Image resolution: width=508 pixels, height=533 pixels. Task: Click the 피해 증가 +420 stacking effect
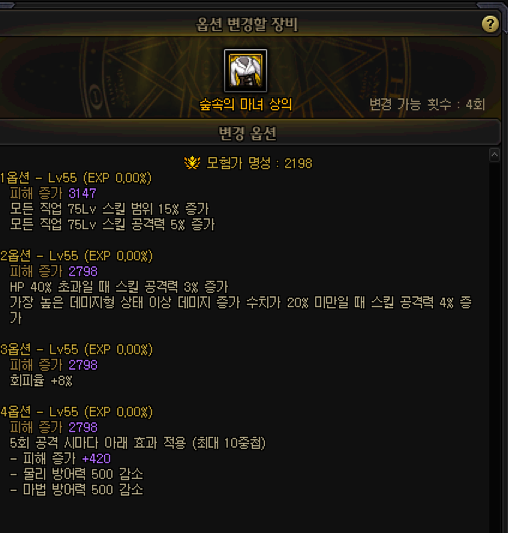pyautogui.click(x=61, y=459)
